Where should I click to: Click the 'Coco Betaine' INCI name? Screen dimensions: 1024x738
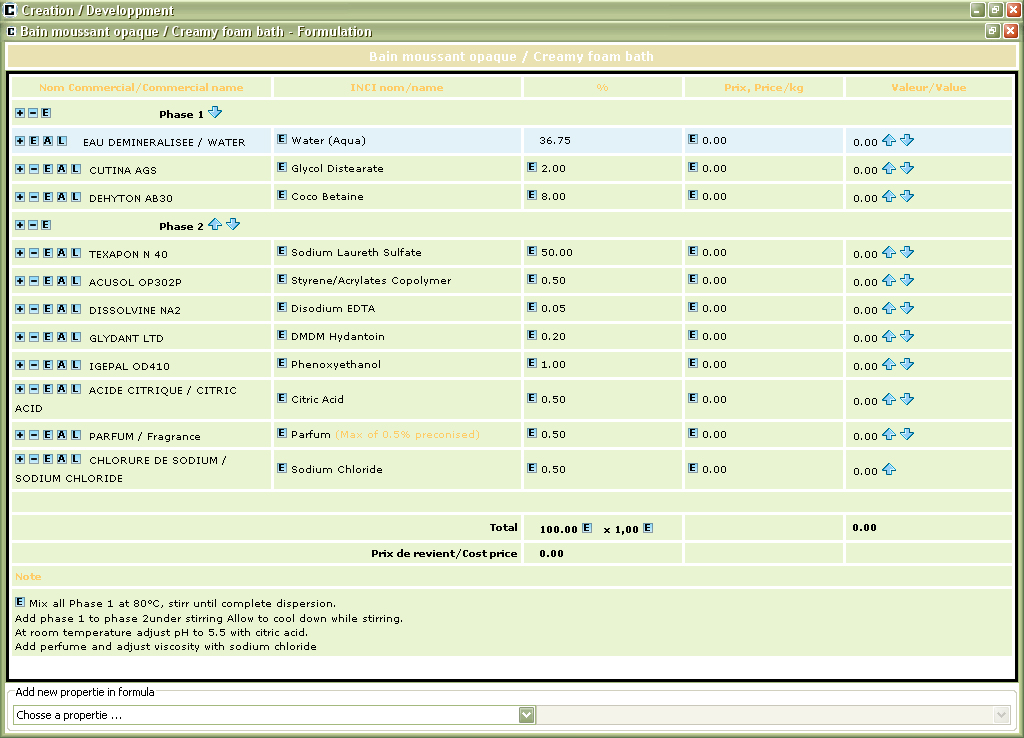pos(327,197)
